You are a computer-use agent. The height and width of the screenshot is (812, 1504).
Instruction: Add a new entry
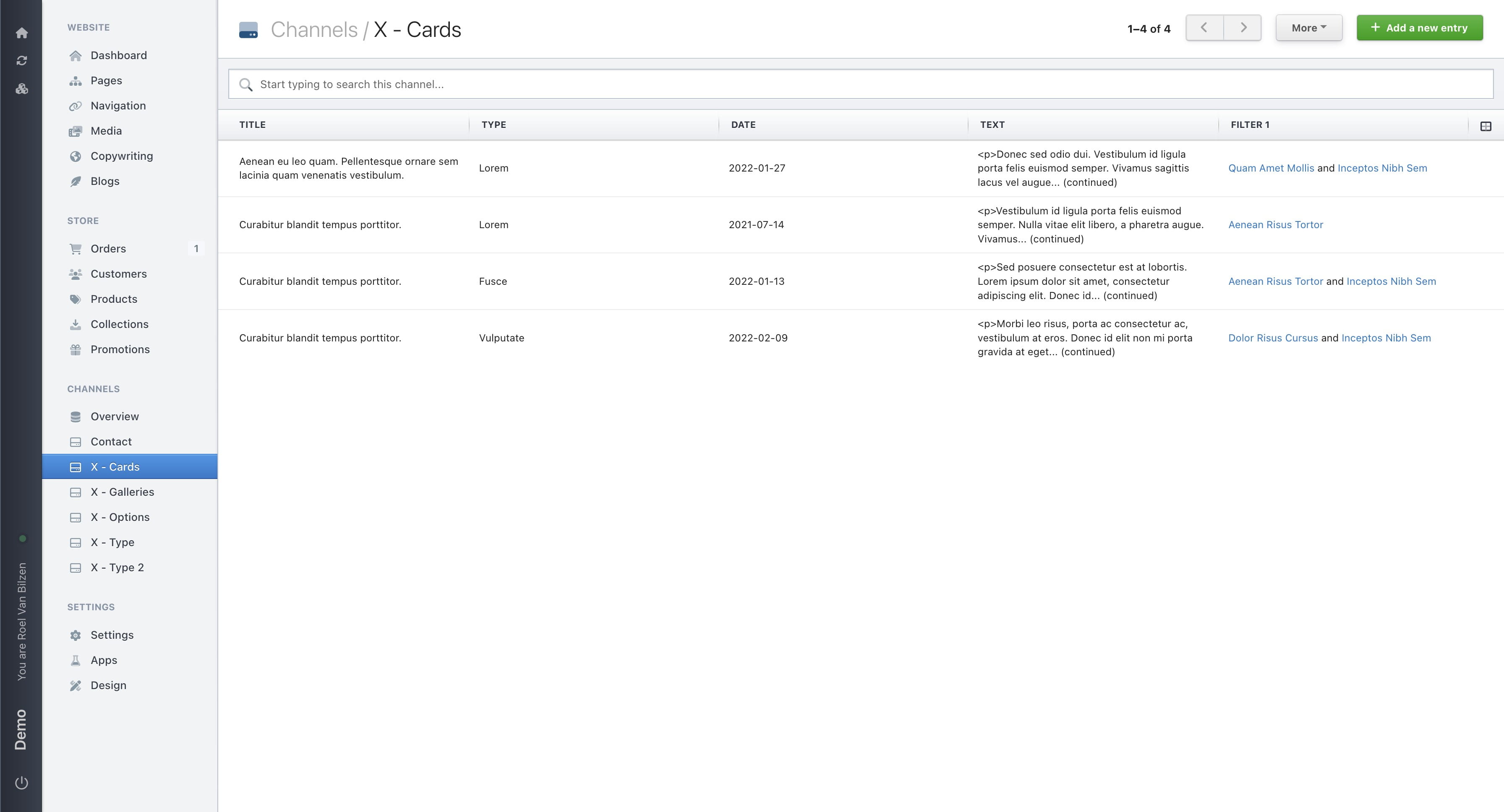tap(1419, 28)
